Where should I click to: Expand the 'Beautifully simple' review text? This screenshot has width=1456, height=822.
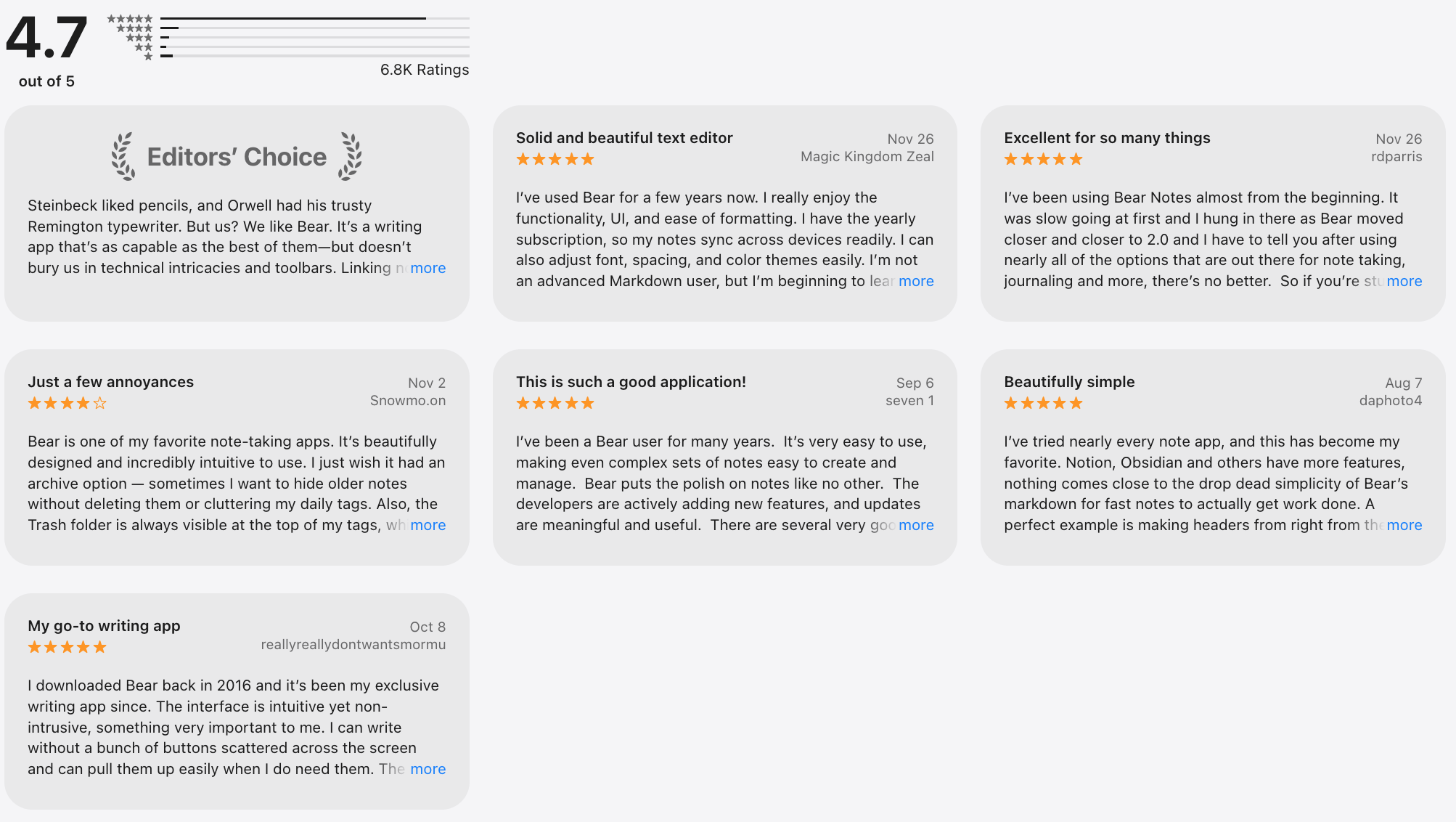[1404, 524]
